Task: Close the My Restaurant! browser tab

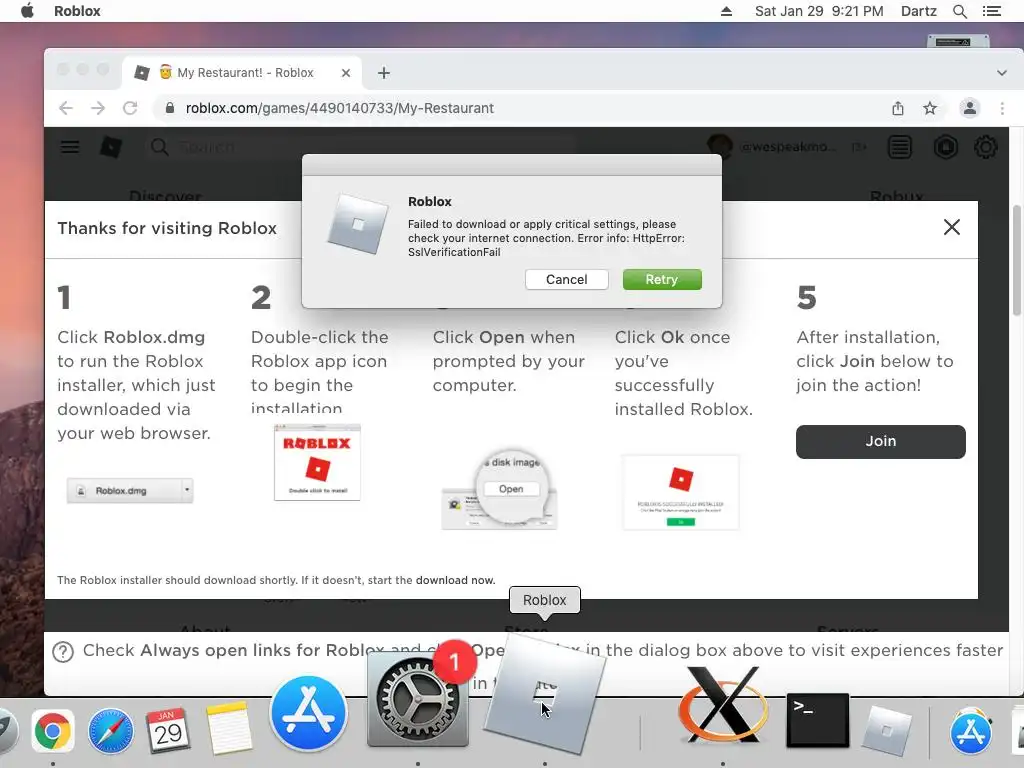Action: point(345,73)
